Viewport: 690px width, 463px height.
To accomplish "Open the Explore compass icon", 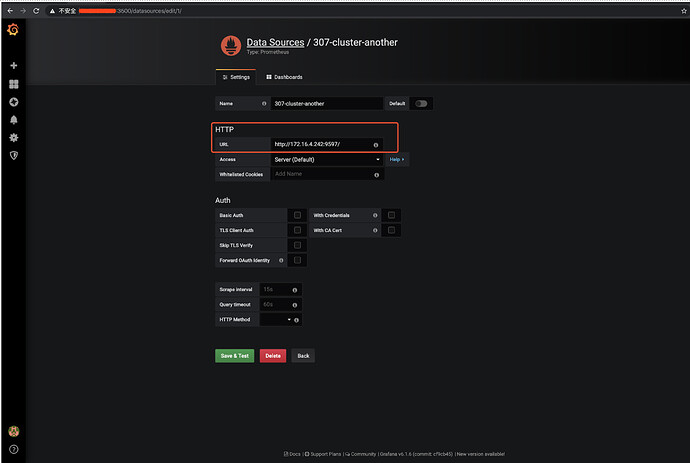I will [14, 102].
